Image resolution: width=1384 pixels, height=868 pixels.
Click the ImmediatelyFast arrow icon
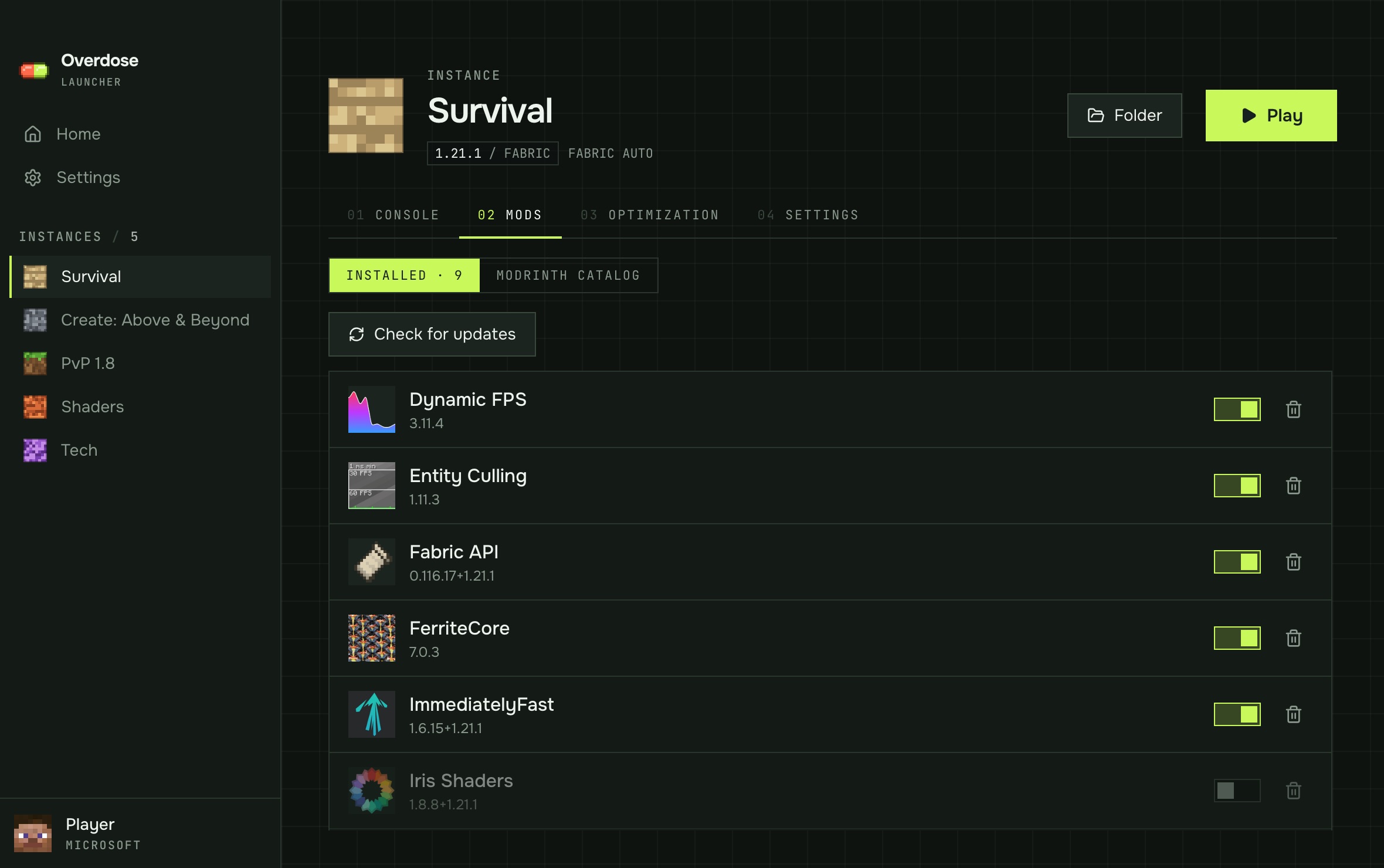pyautogui.click(x=372, y=714)
